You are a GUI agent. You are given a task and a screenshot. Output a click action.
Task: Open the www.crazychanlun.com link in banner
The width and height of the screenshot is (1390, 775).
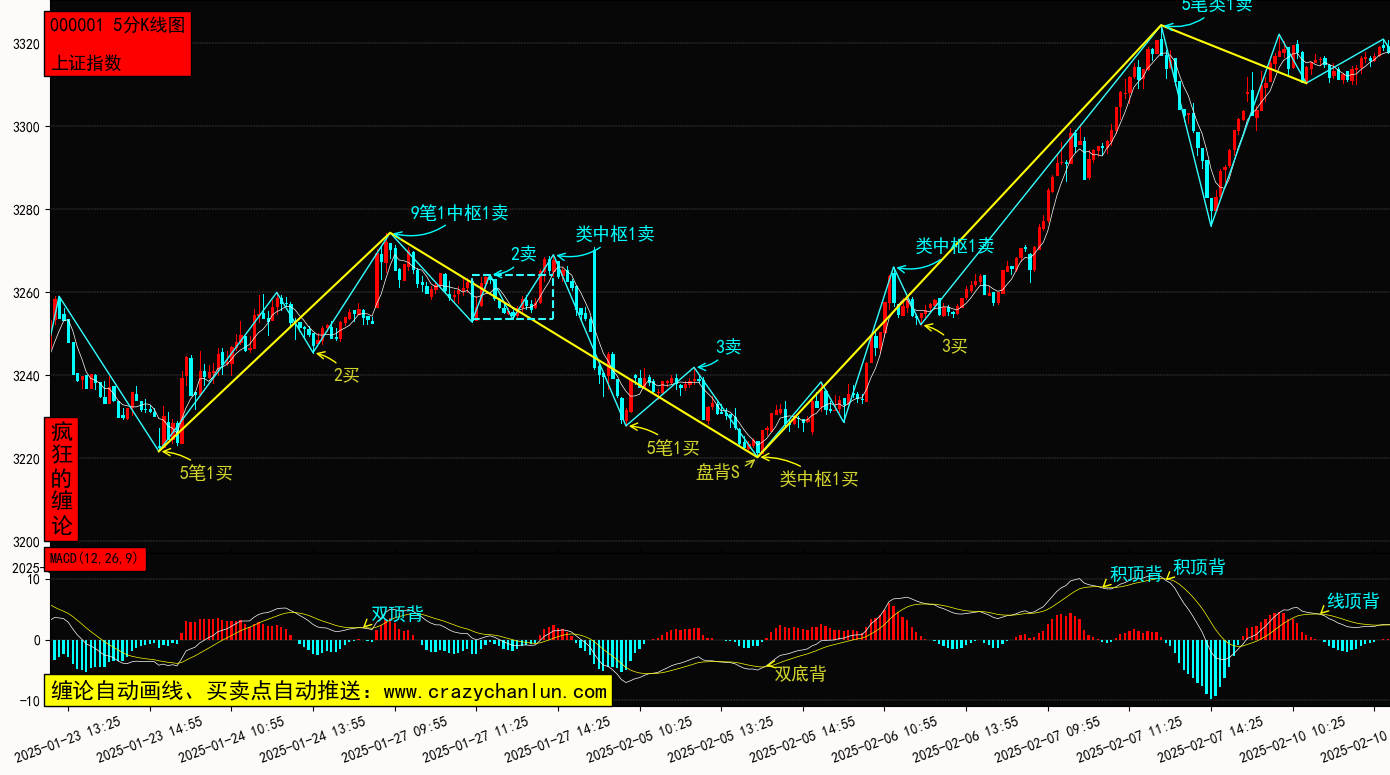495,691
